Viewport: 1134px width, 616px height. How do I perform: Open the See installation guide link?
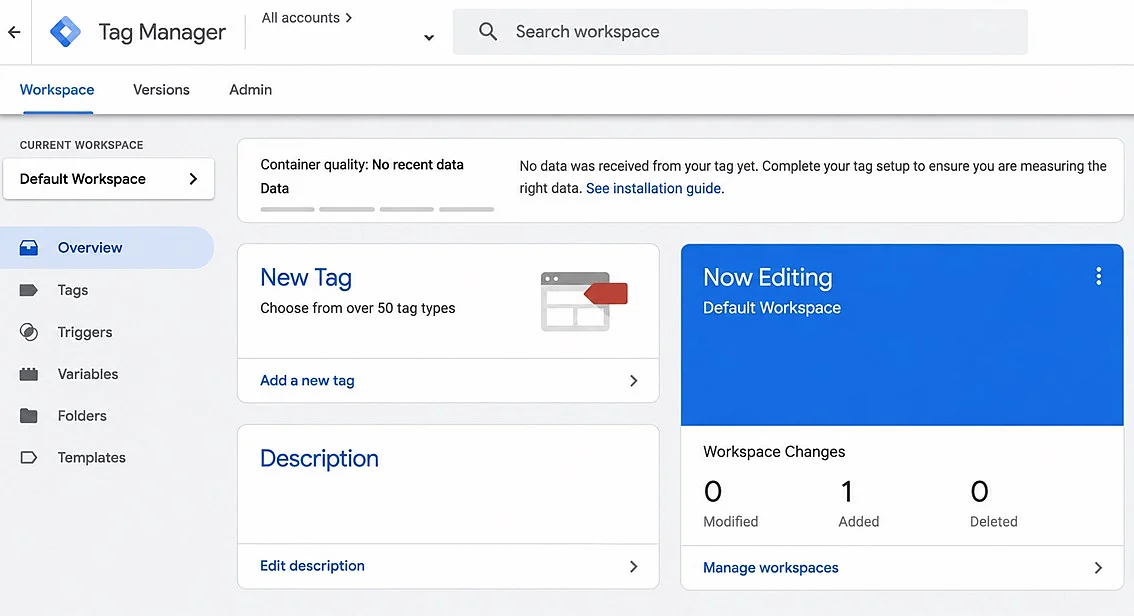tap(655, 188)
